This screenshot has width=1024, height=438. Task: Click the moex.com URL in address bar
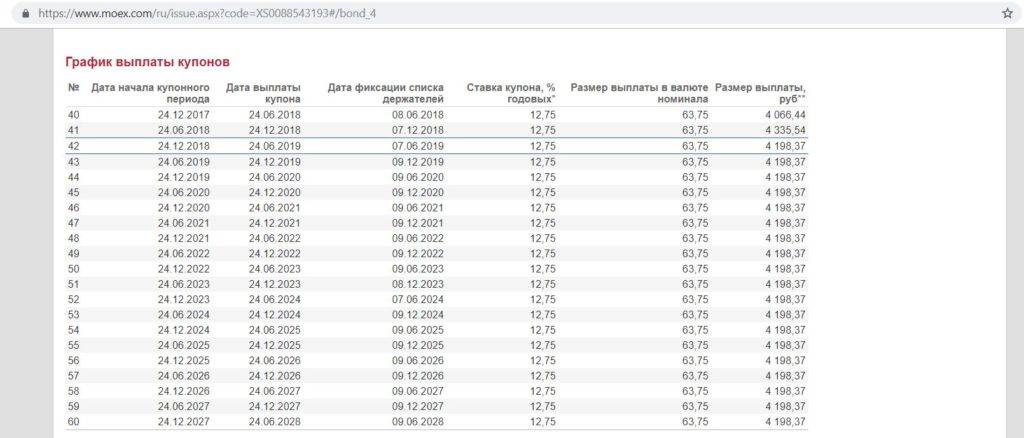[208, 14]
